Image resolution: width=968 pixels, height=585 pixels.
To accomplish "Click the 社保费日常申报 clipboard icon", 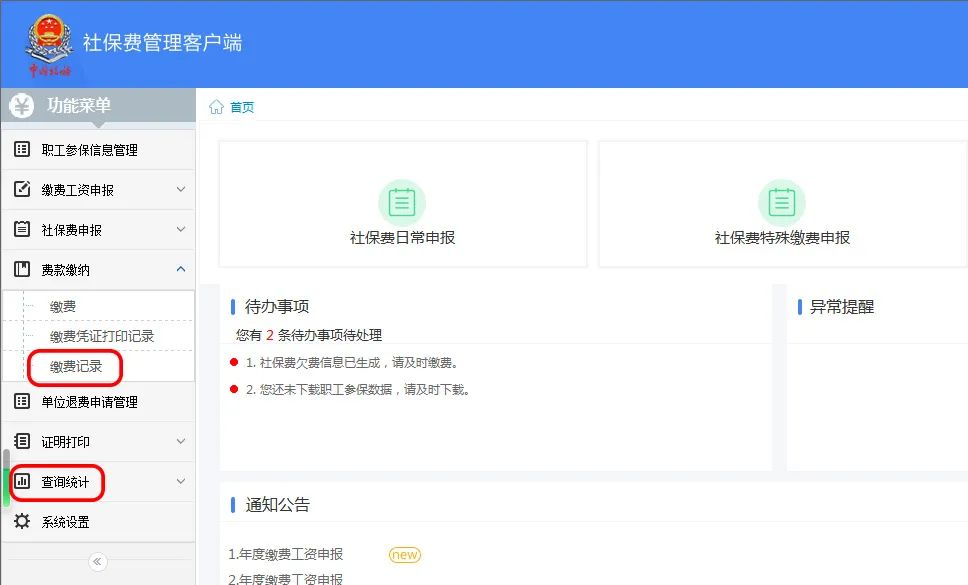I will point(402,203).
